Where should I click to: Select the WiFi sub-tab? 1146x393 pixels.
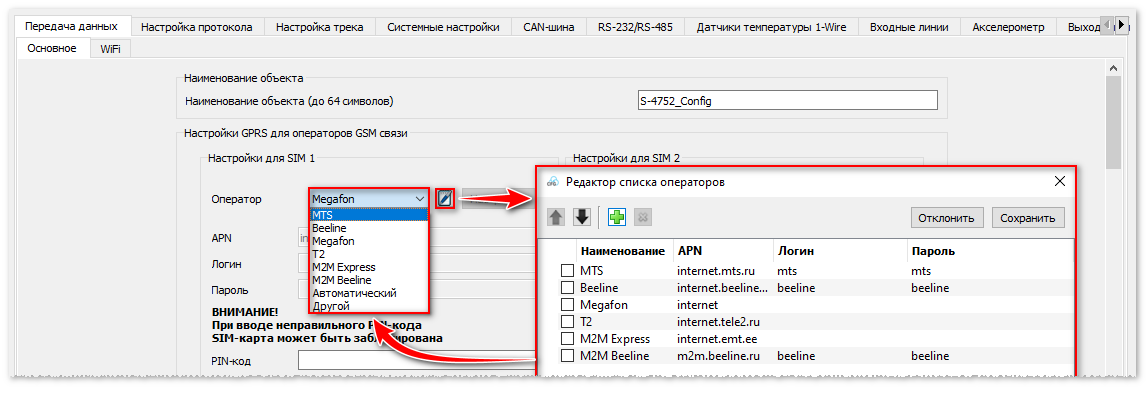[x=111, y=49]
